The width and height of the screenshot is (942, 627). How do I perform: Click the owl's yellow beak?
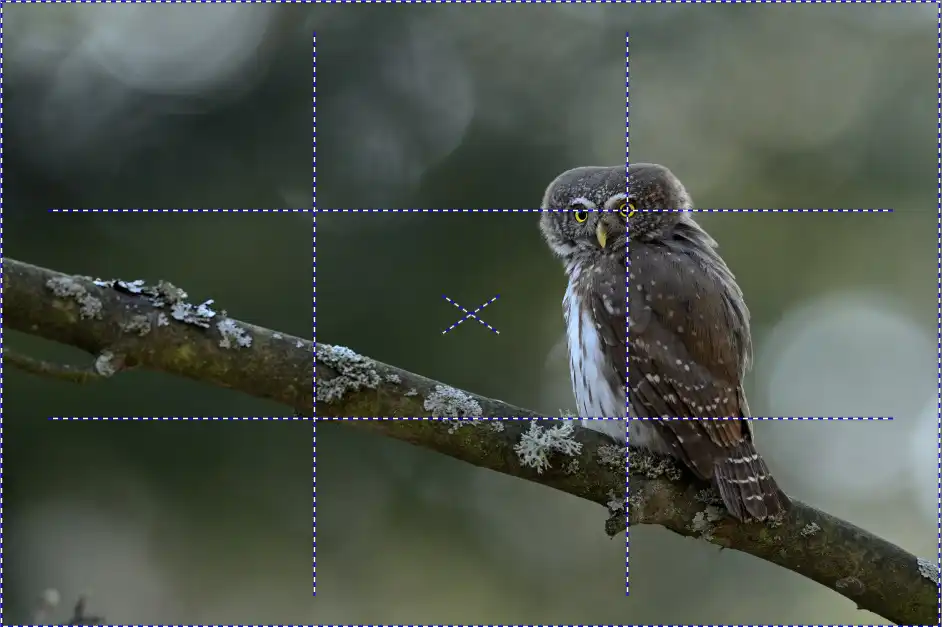click(601, 235)
